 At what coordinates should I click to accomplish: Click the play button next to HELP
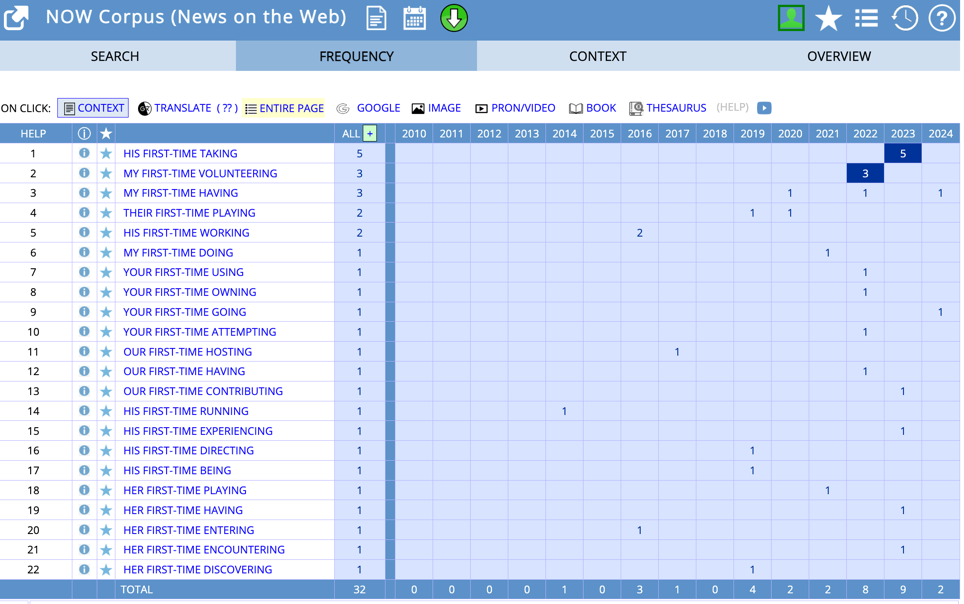(x=764, y=108)
